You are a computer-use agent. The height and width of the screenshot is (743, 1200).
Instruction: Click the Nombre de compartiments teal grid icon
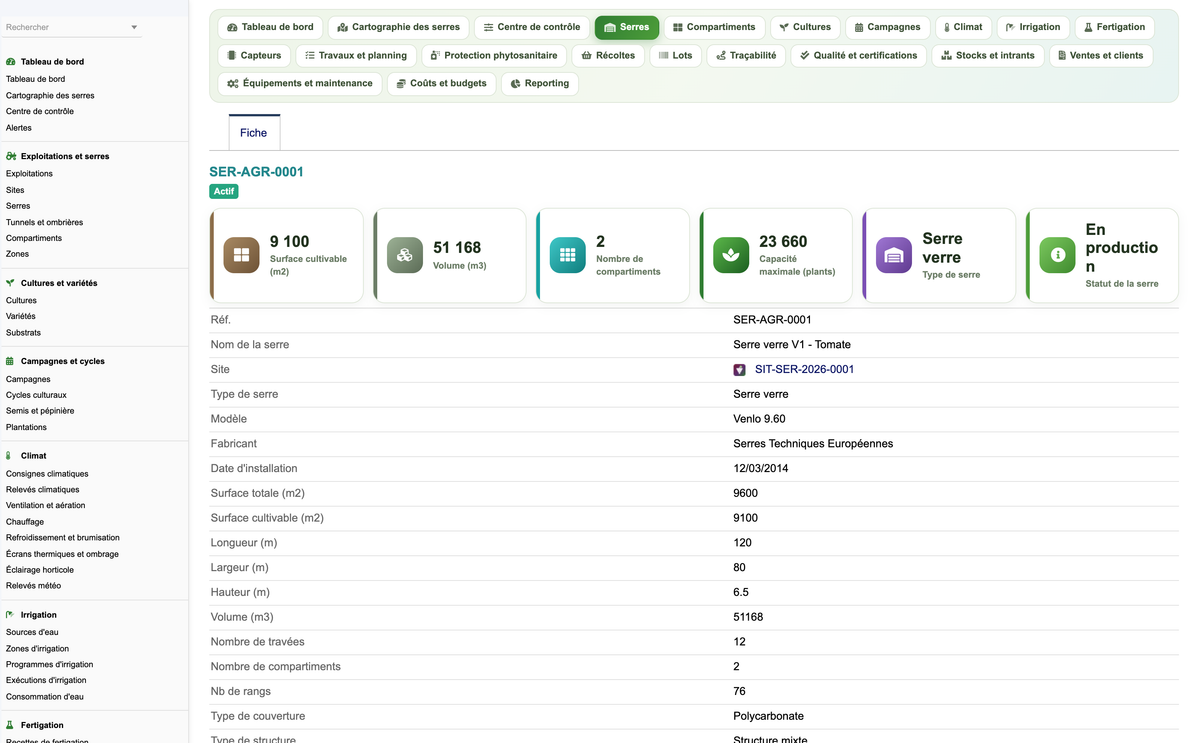click(x=568, y=255)
